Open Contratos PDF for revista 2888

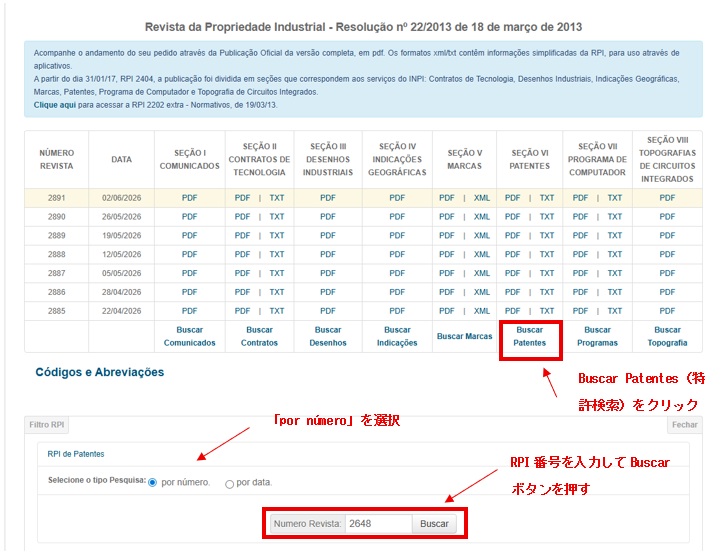point(242,255)
